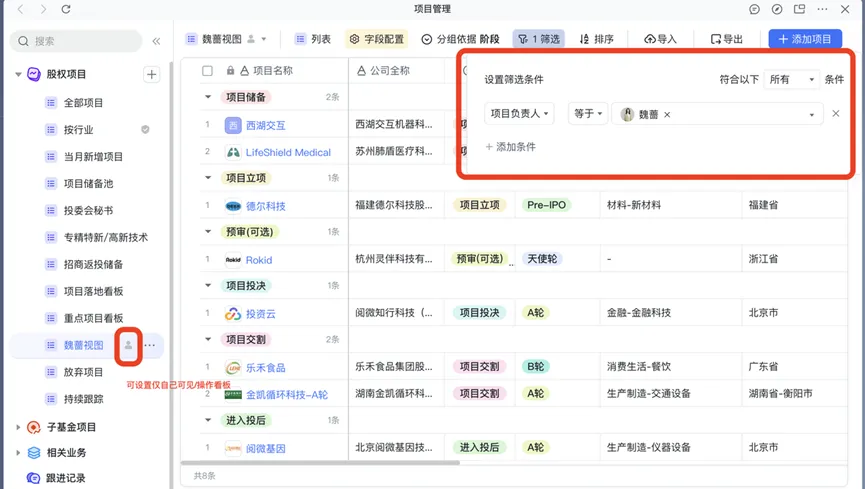
Task: Select 项目储备池 view in sidebar
Action: point(87,184)
